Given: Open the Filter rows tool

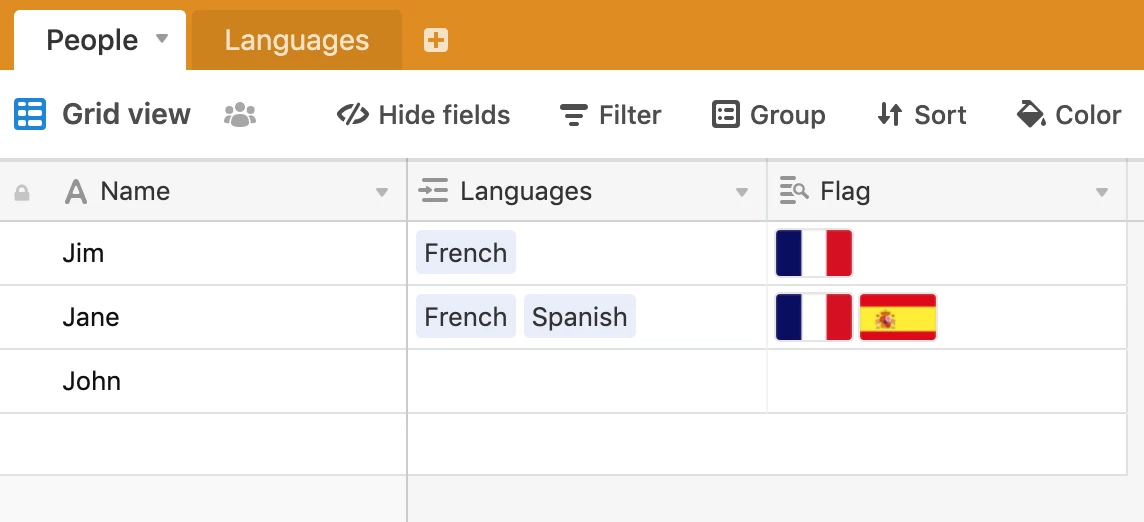Looking at the screenshot, I should pyautogui.click(x=610, y=115).
